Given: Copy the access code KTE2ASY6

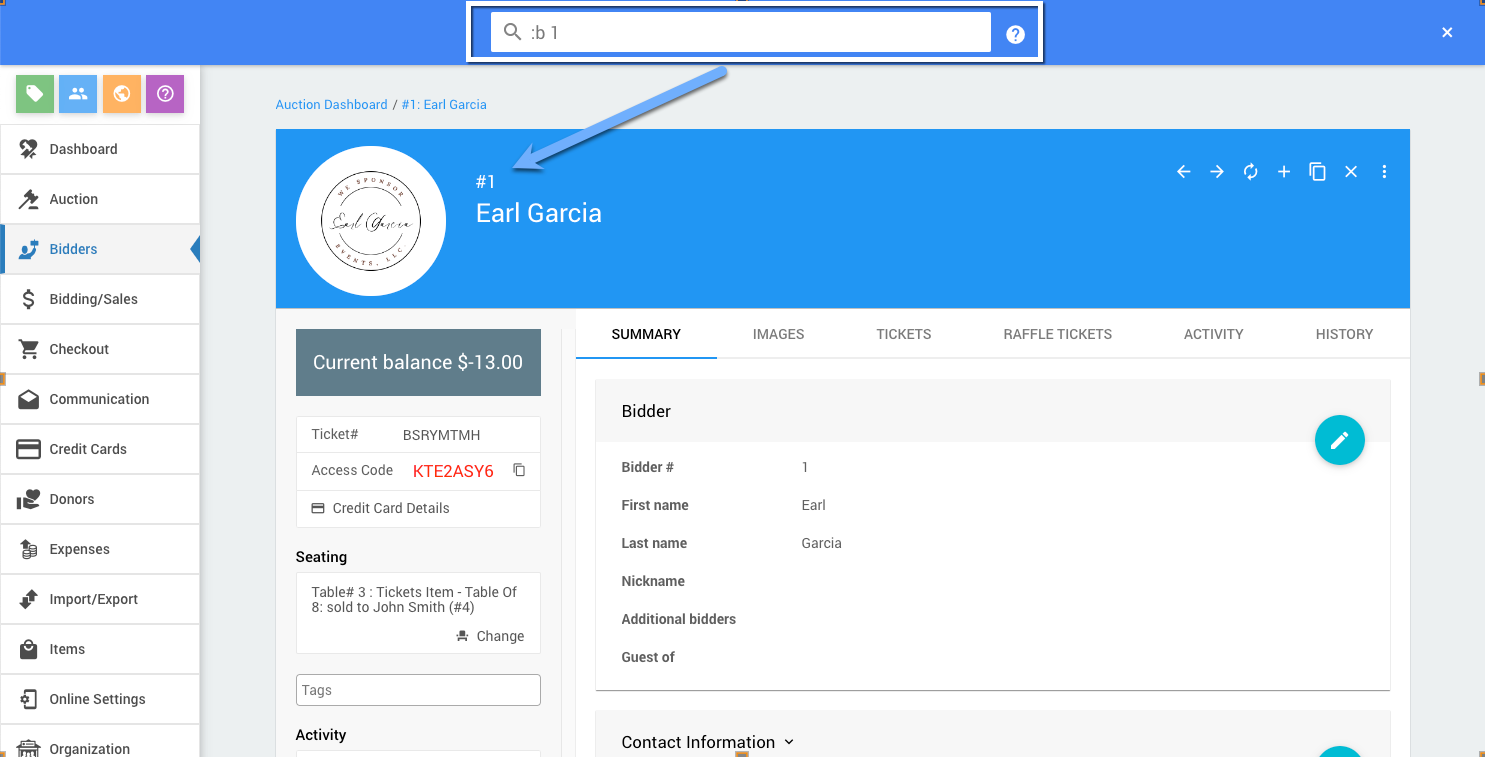Looking at the screenshot, I should click(x=519, y=470).
